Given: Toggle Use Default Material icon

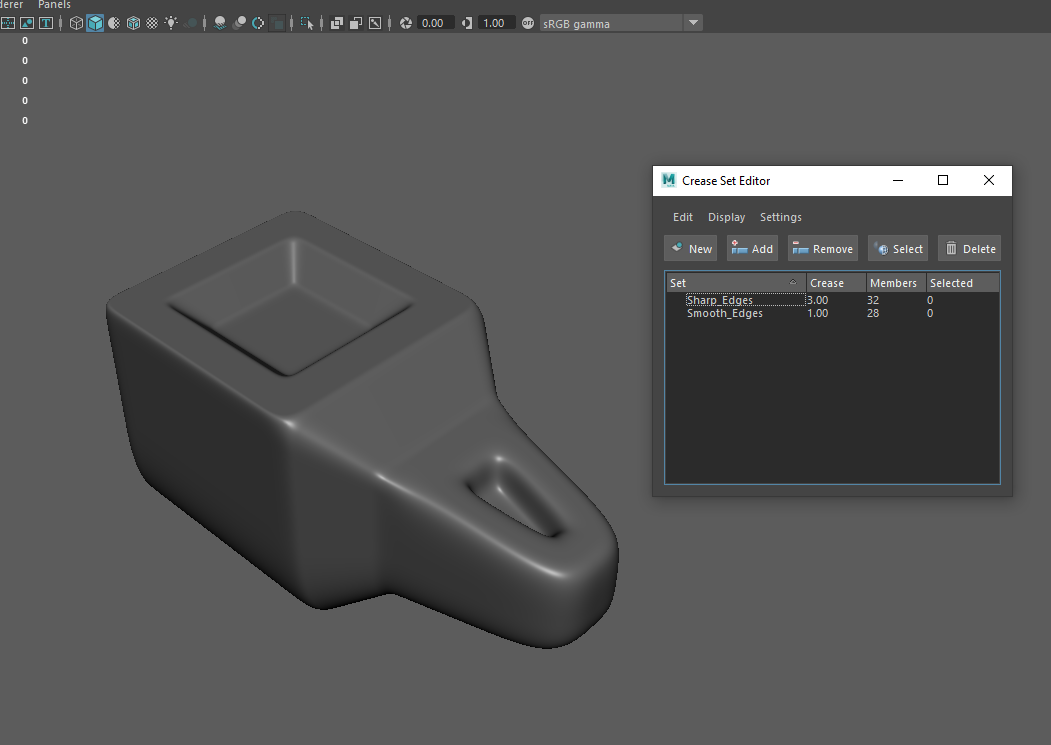Looking at the screenshot, I should click(x=115, y=23).
